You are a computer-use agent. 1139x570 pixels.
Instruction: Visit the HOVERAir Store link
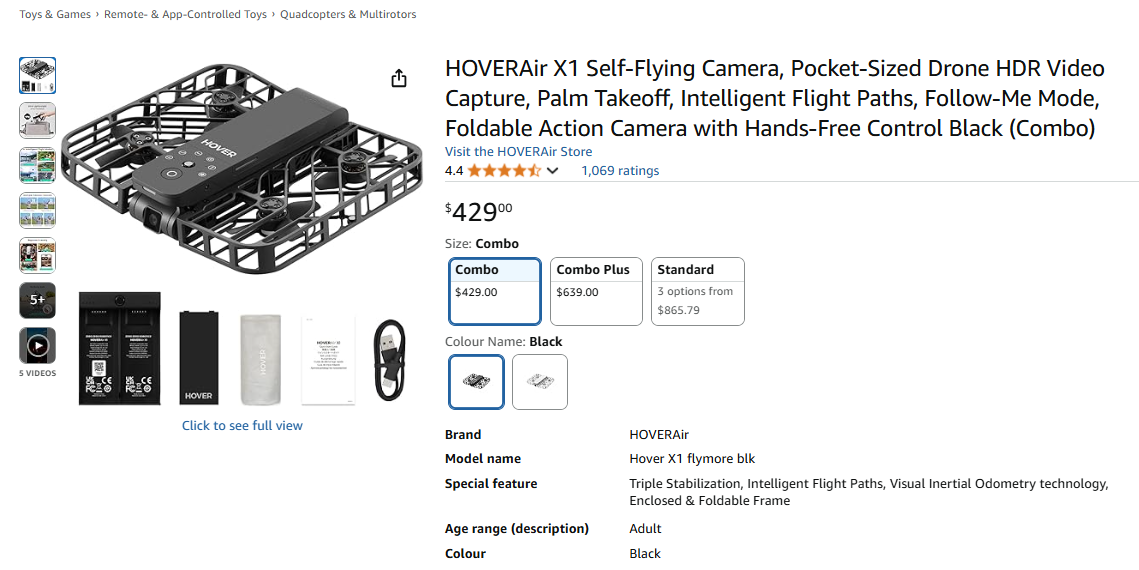518,152
